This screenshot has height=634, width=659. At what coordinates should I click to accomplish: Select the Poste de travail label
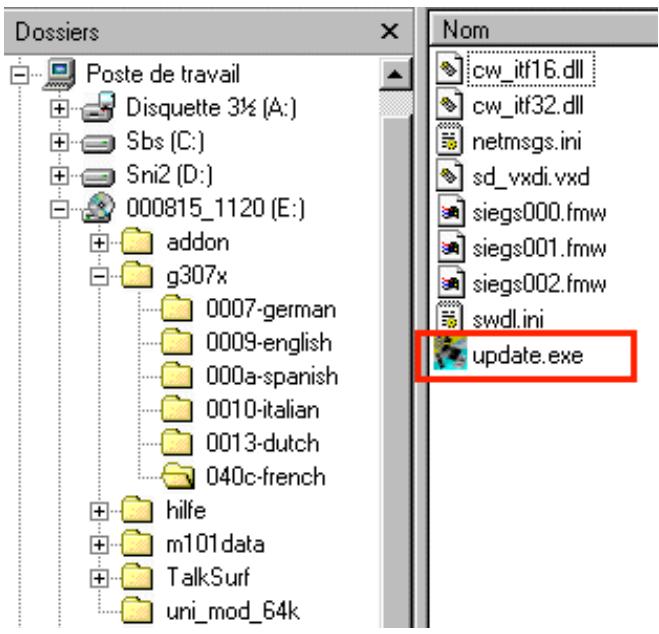(x=163, y=74)
